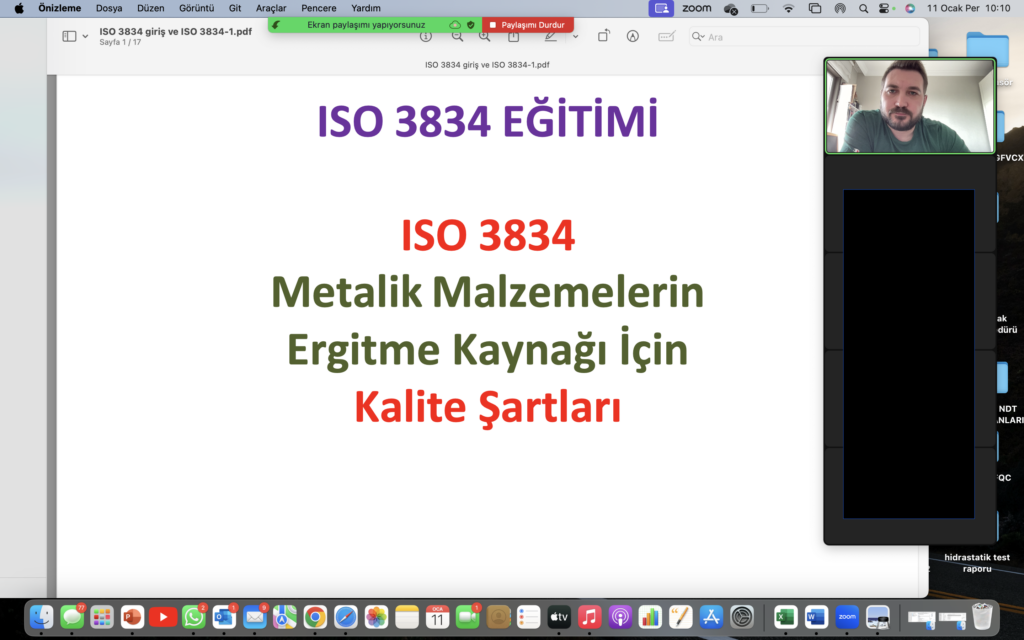1024x640 pixels.
Task: Open the form filling tool
Action: click(x=666, y=36)
